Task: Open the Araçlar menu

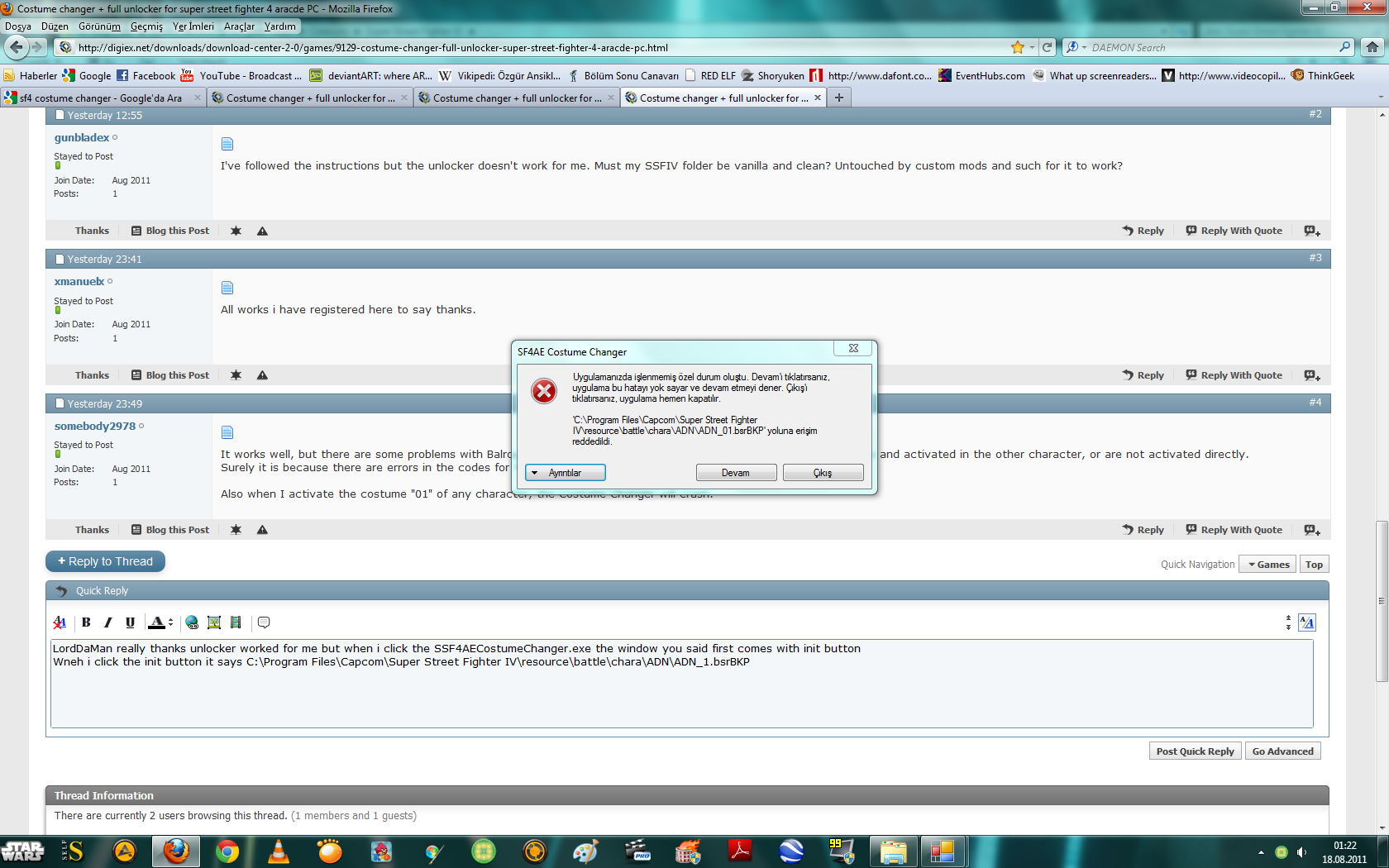Action: coord(239,26)
